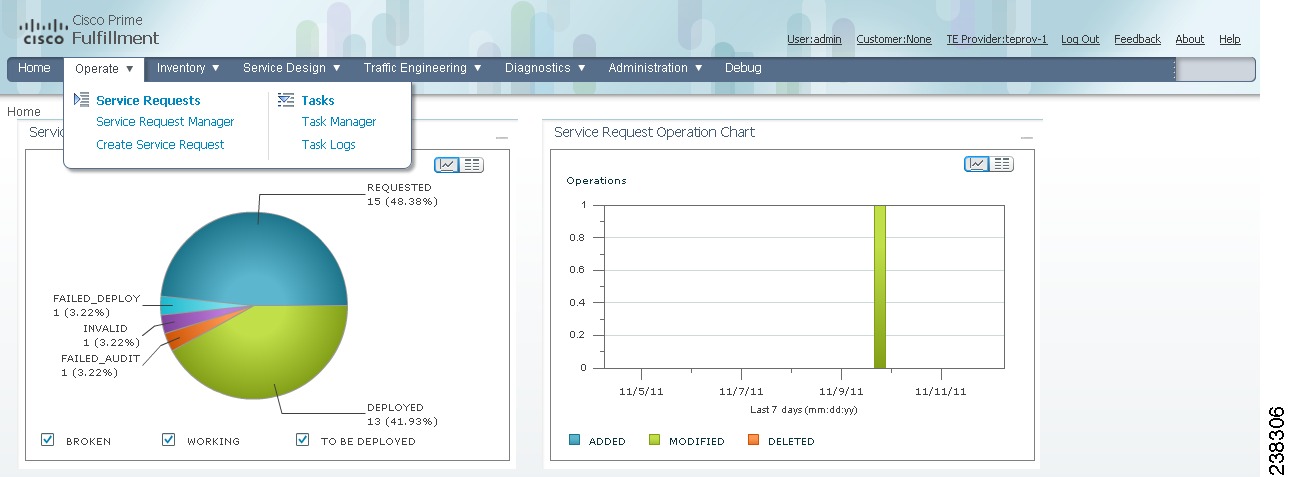Click the search field in the navigation bar

(x=1215, y=69)
